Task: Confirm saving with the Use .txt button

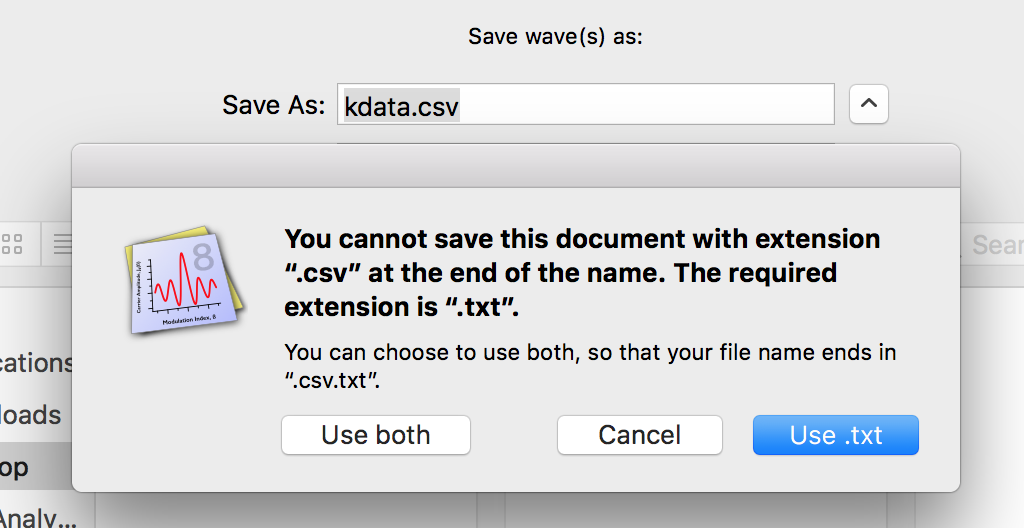Action: (x=835, y=435)
